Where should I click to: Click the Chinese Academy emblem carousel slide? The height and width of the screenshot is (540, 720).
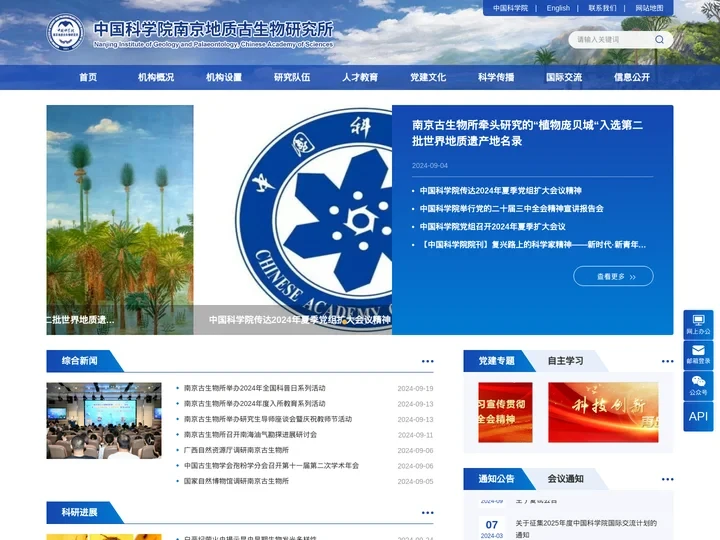tap(292, 219)
